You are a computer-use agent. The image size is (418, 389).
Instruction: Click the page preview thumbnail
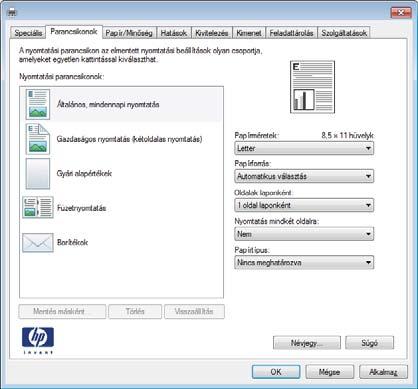pos(312,87)
